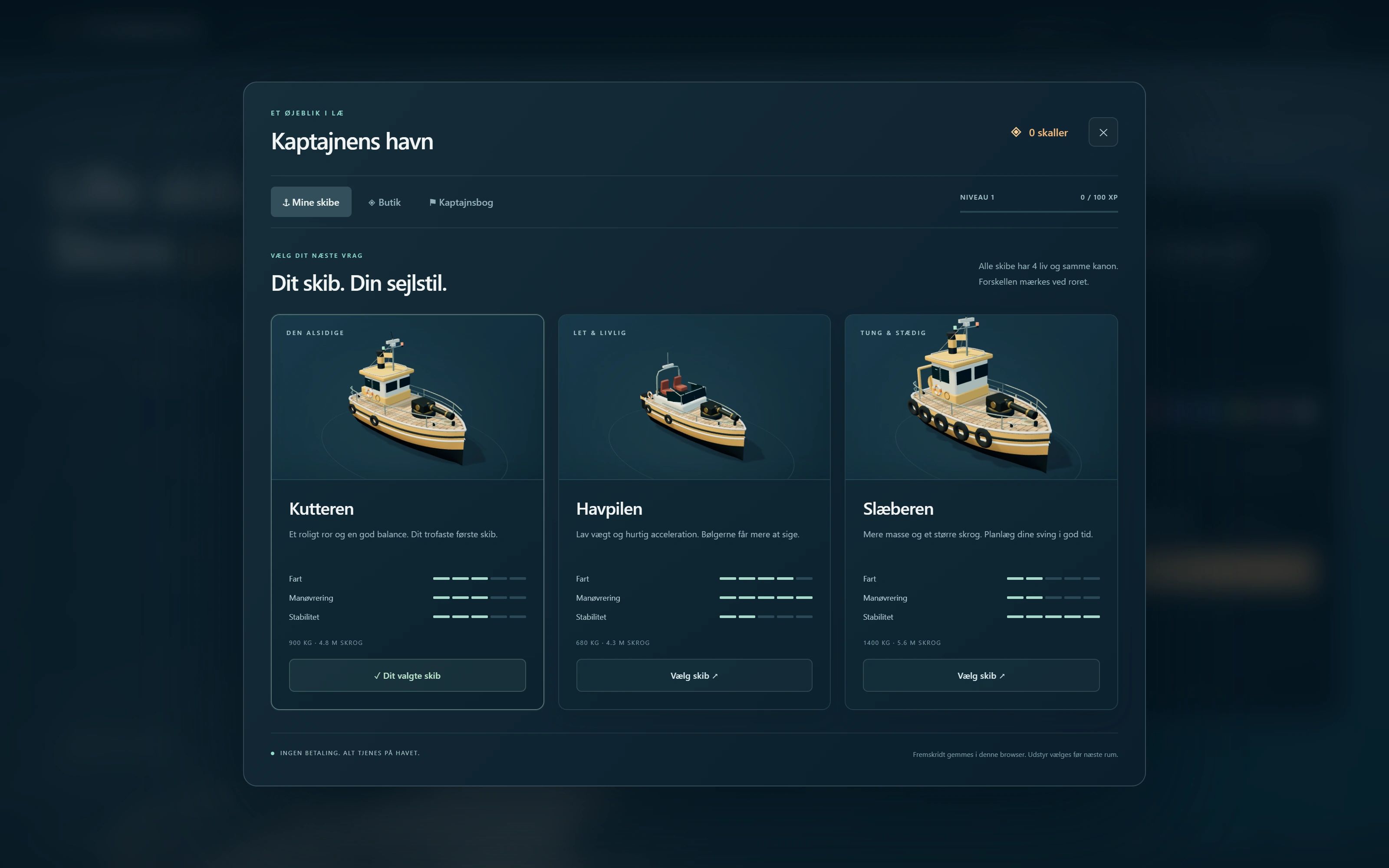Choose Havpilen with its Vælg skib button
Viewport: 1389px width, 868px height.
[x=694, y=675]
